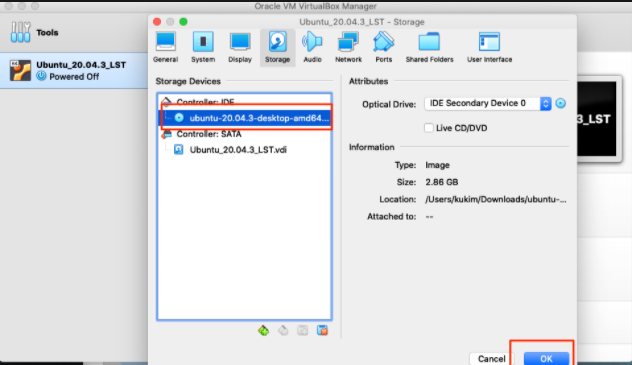The width and height of the screenshot is (632, 365).
Task: Click the Powered Off status text
Action: 74,77
